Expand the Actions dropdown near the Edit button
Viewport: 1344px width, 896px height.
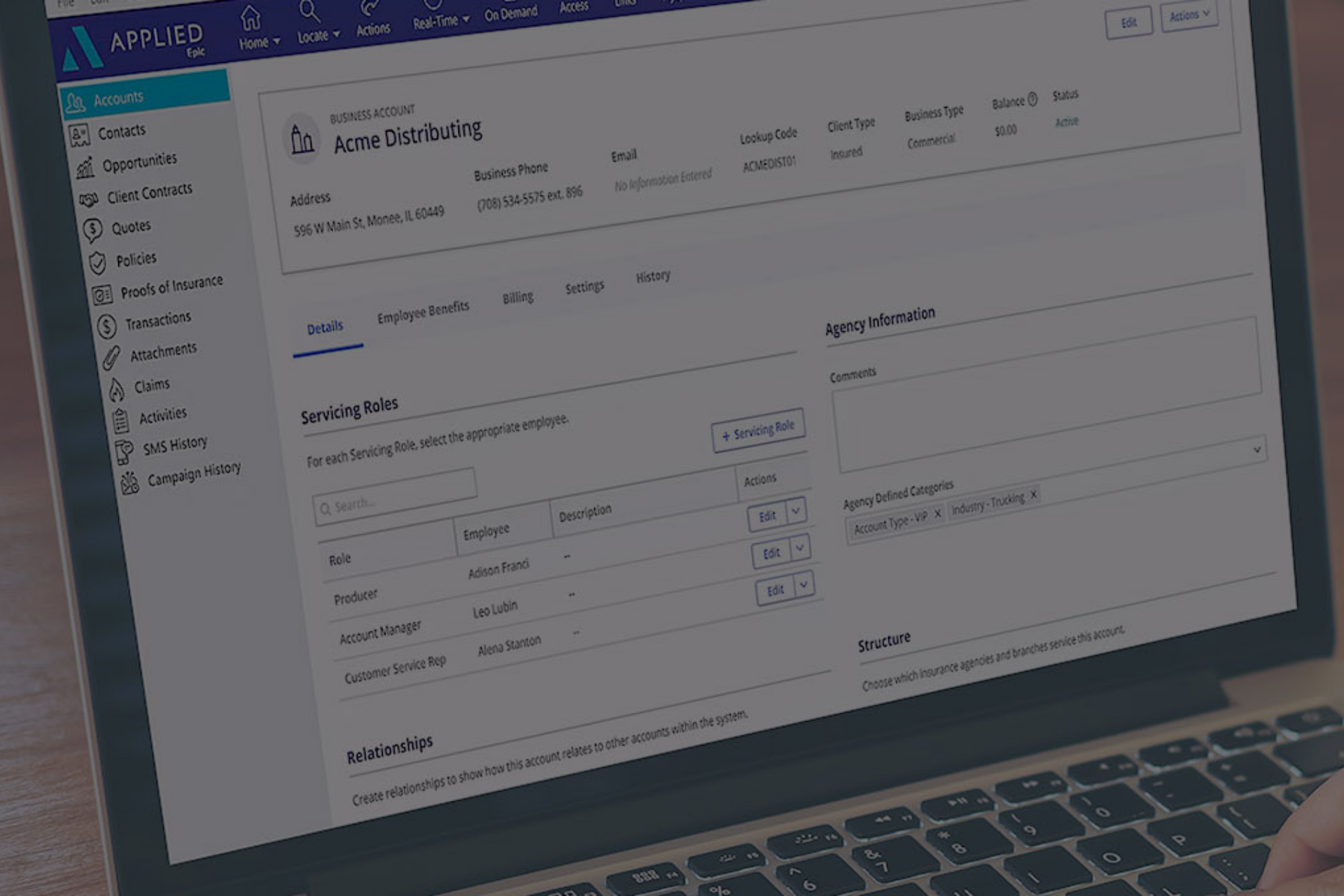(1189, 15)
